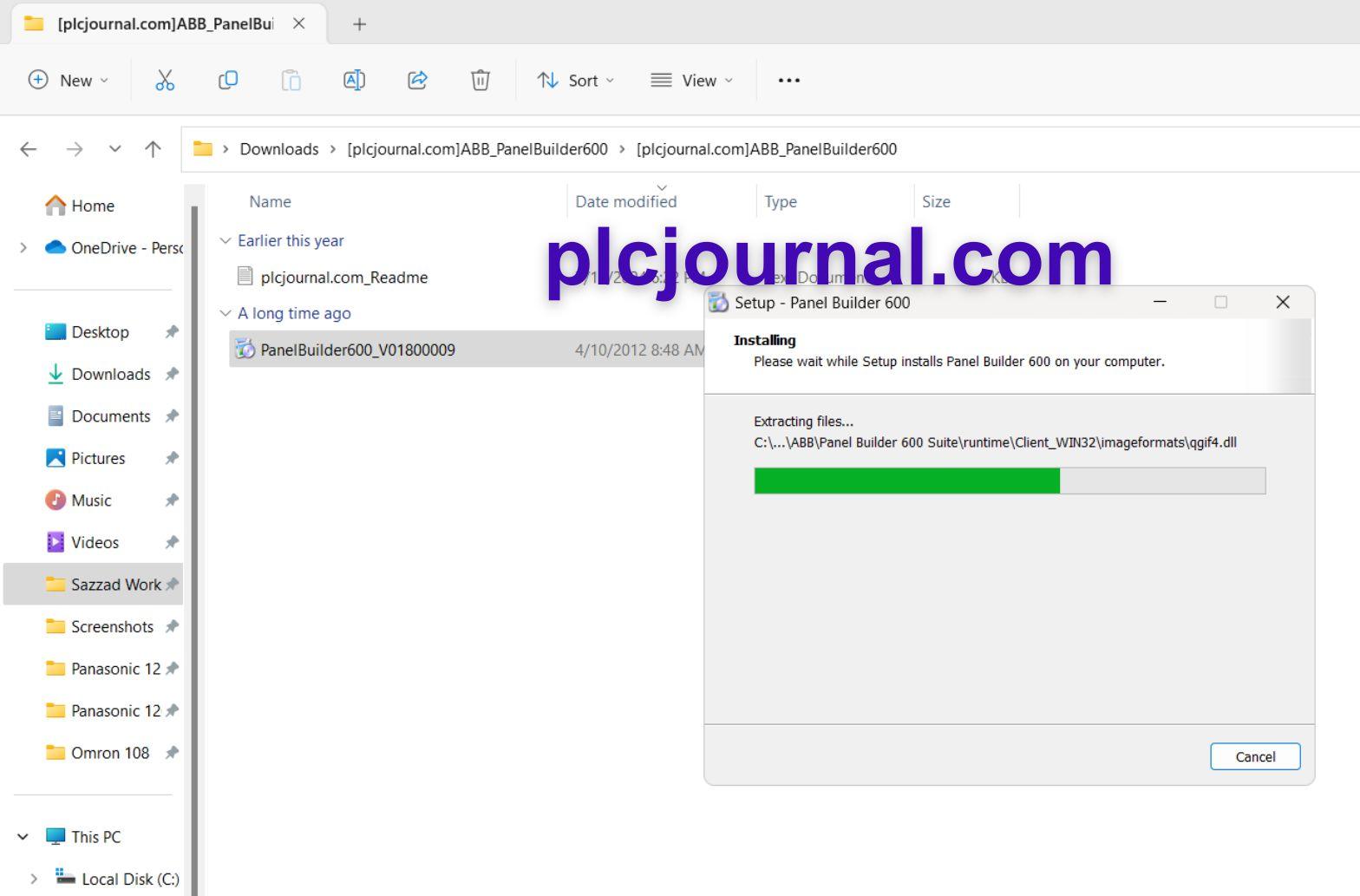Close the [plcjournal.com]ABB_PanelBui tab
The image size is (1360, 896).
299,23
